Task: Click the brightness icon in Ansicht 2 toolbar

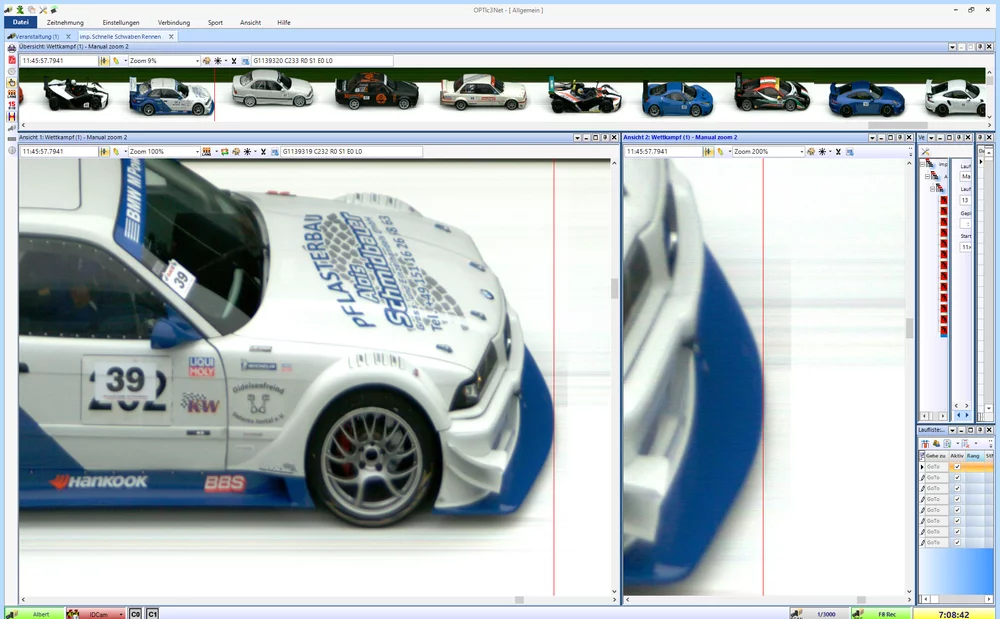Action: coord(822,152)
